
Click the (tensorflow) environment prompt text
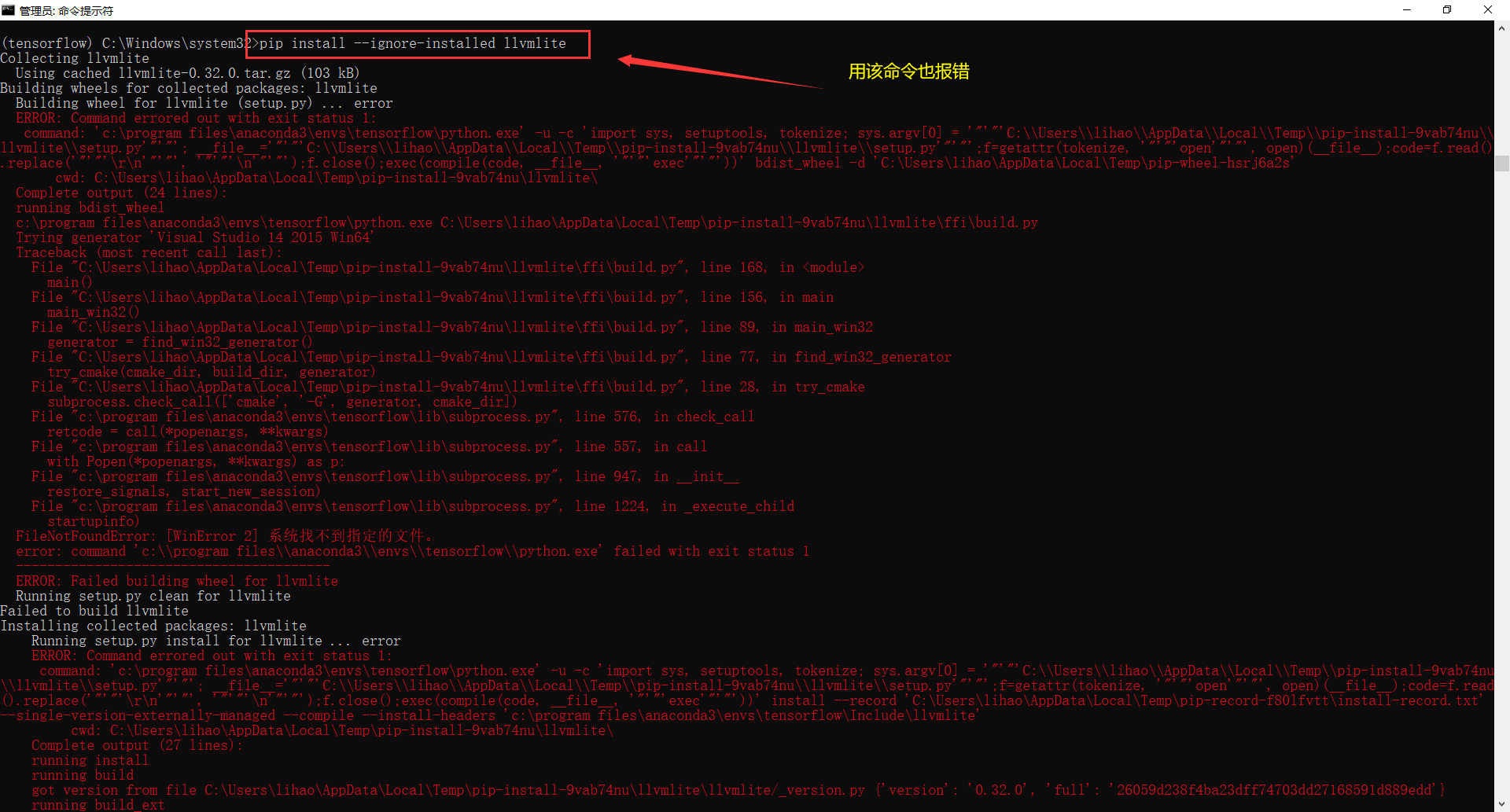[46, 43]
